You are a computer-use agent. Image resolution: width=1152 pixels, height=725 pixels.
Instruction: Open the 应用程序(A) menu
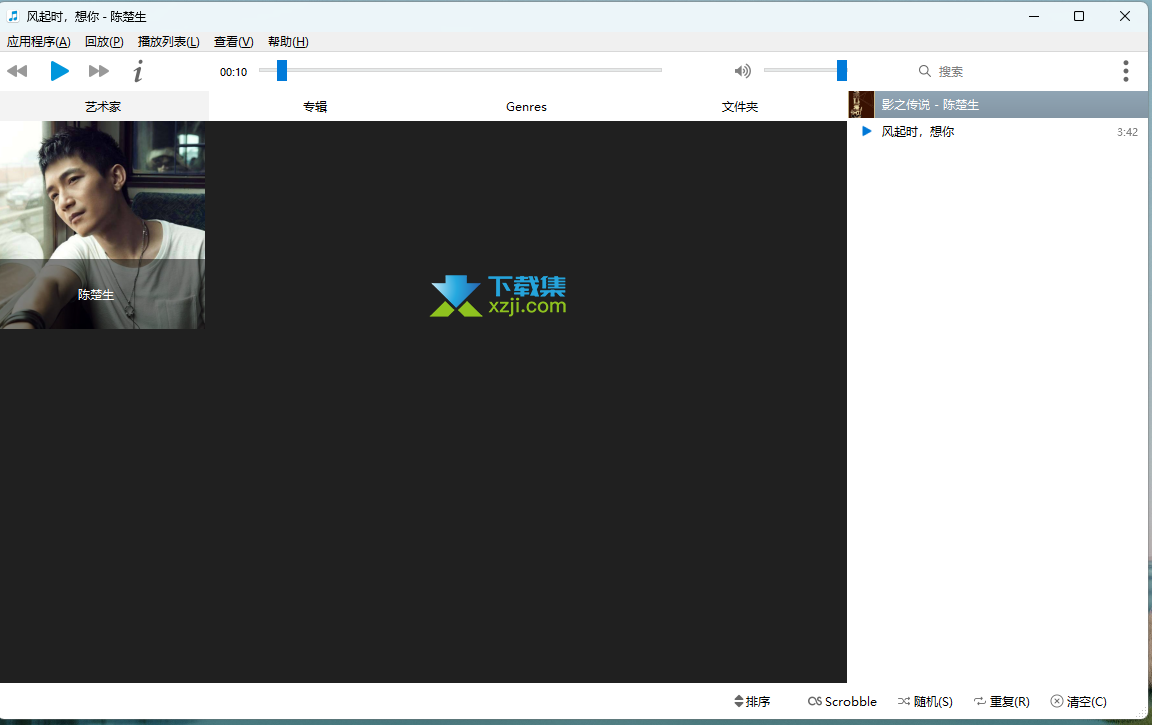click(39, 42)
